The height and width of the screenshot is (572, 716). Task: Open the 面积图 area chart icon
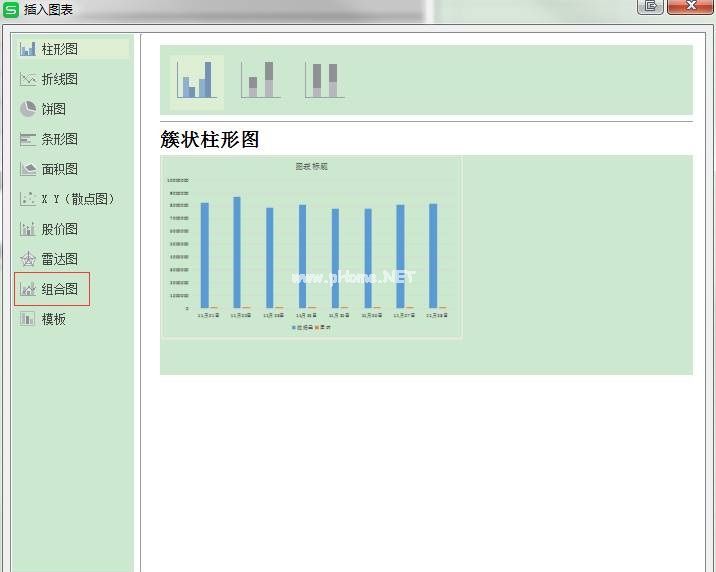click(x=28, y=169)
